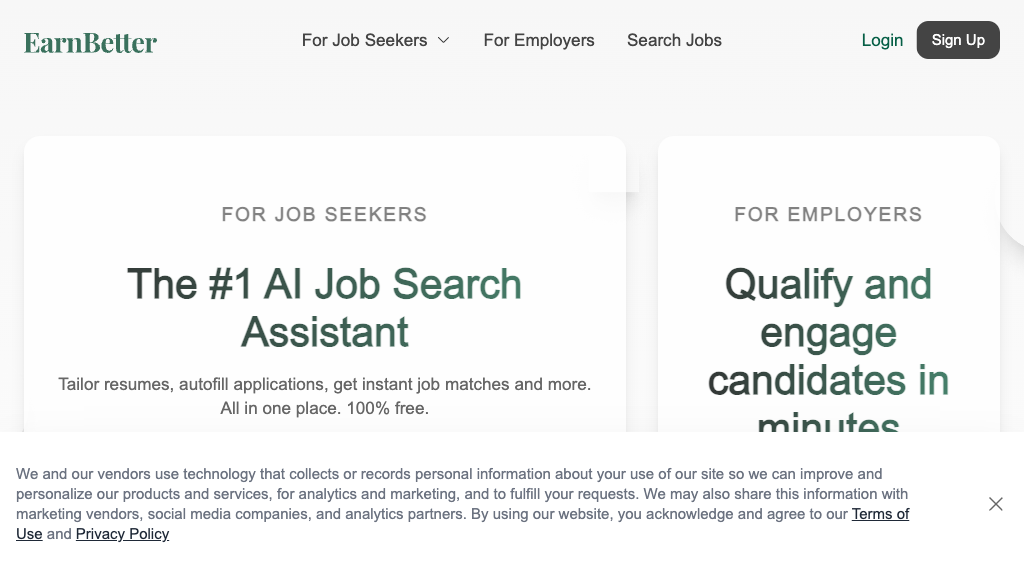Click the 'Tailor resumes, autofill applications' tagline
The height and width of the screenshot is (576, 1024).
(324, 384)
